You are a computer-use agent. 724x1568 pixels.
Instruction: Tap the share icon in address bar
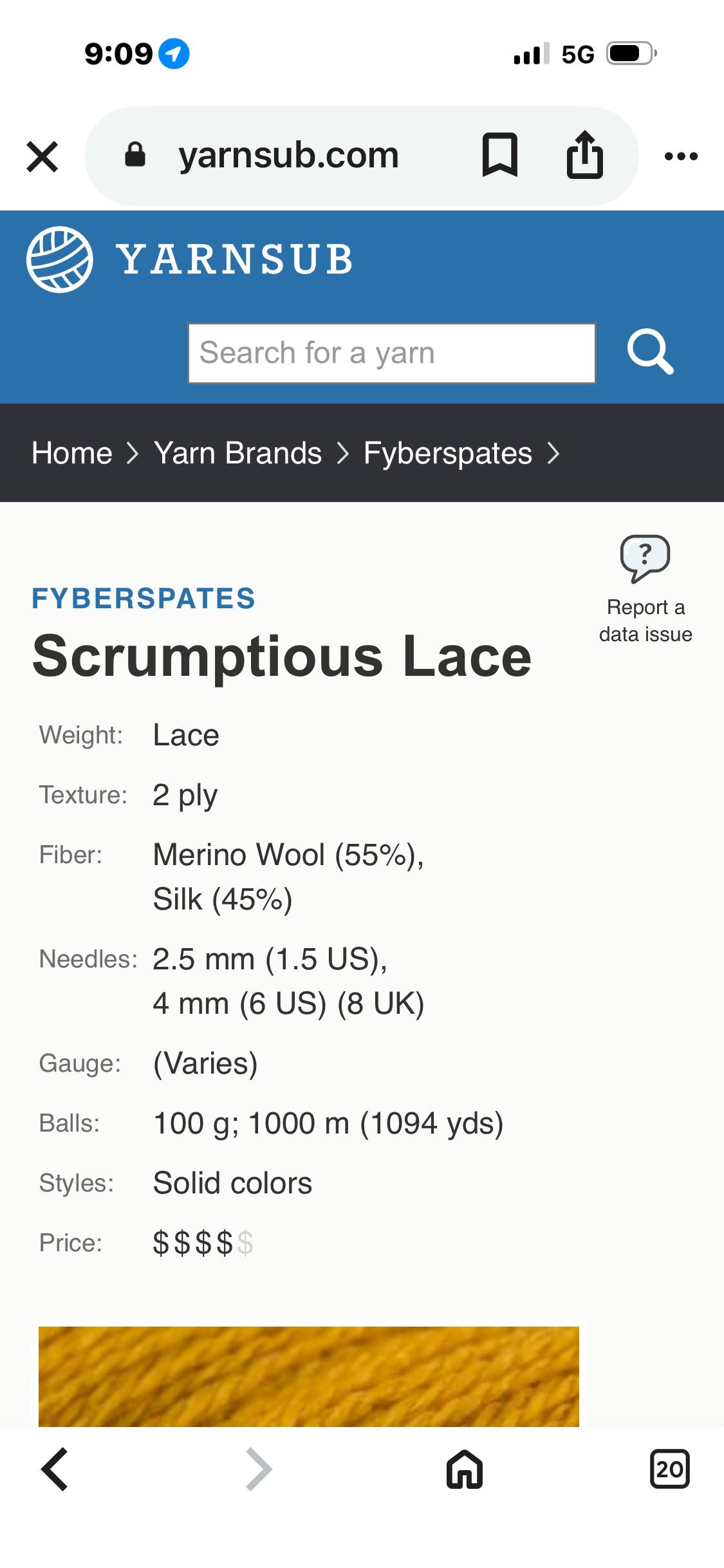click(x=584, y=155)
